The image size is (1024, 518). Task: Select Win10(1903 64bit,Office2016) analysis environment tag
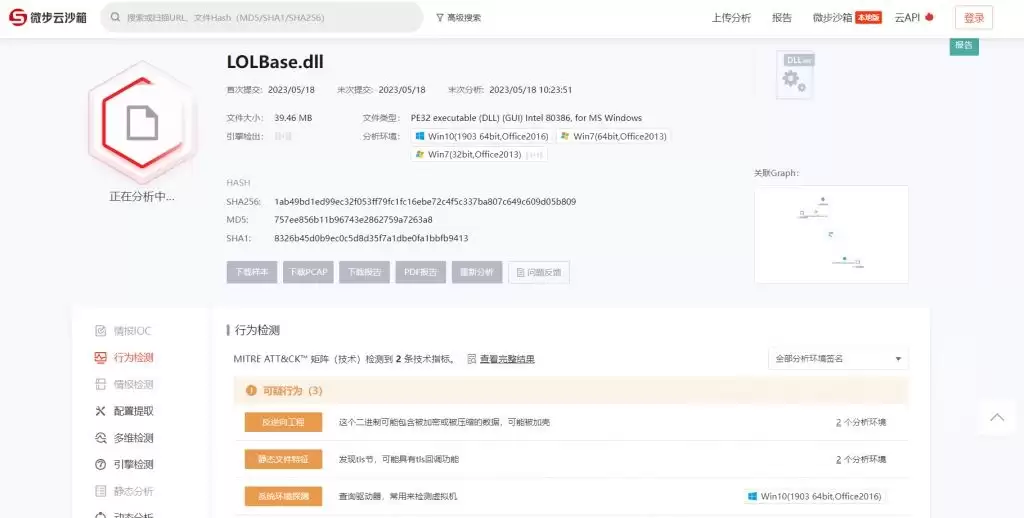click(x=482, y=137)
